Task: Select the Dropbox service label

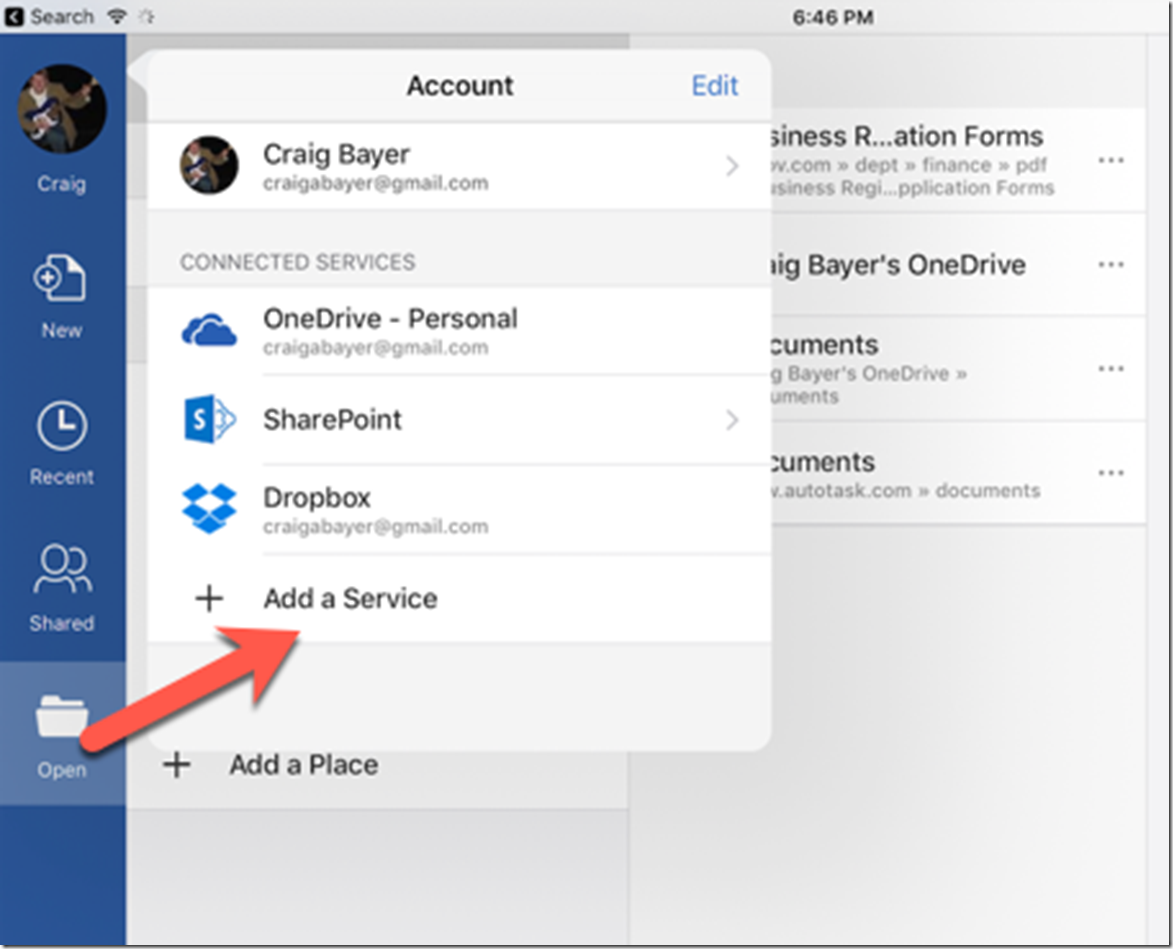Action: pyautogui.click(x=317, y=498)
